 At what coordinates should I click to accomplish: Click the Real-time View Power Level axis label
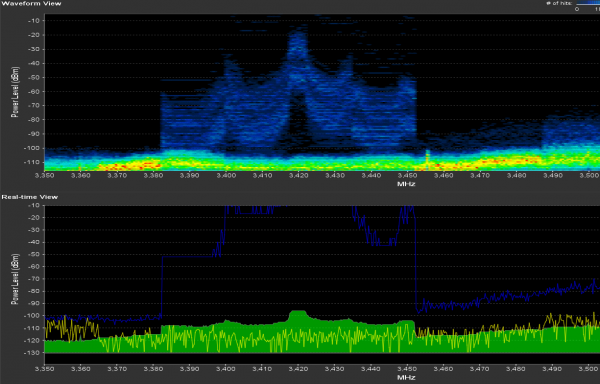(x=15, y=279)
